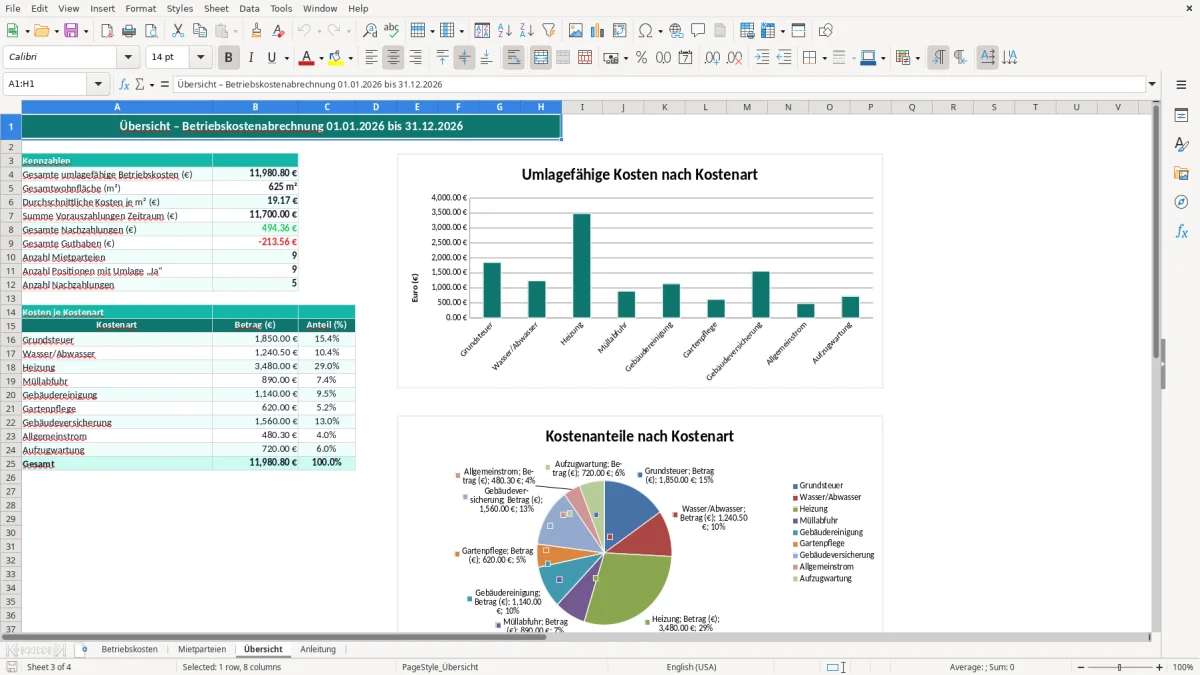
Task: Insert a chart
Action: click(598, 31)
